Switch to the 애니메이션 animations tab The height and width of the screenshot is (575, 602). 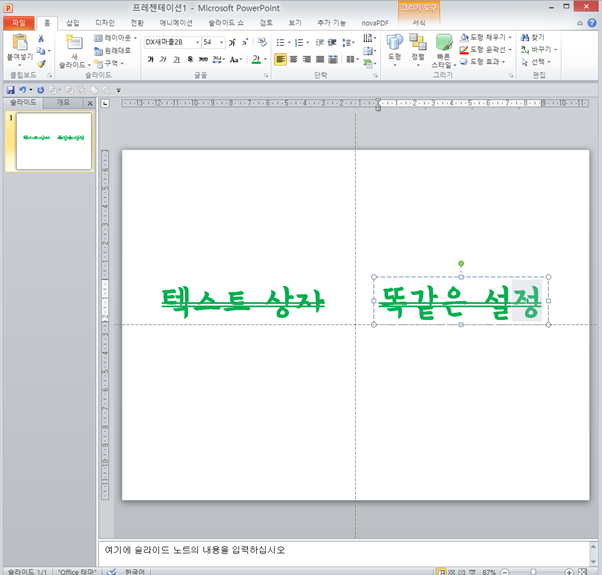tap(176, 23)
